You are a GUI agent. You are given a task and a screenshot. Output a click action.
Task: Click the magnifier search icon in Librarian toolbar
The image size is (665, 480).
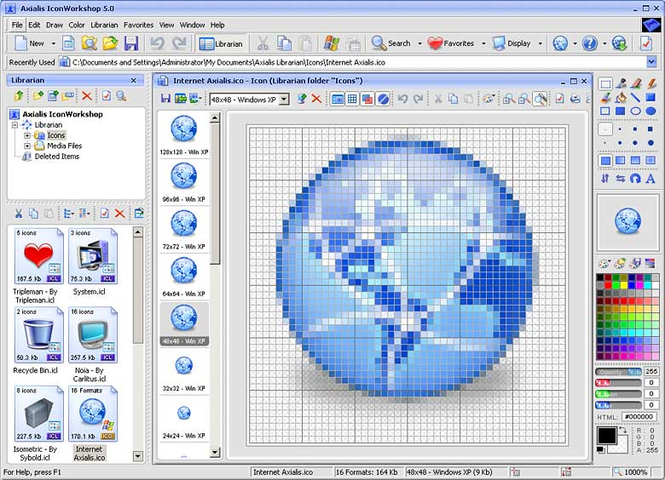click(121, 96)
